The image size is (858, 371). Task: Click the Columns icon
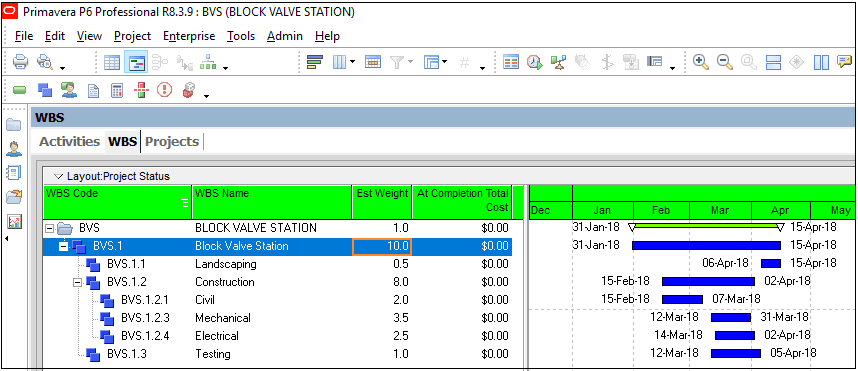point(340,62)
